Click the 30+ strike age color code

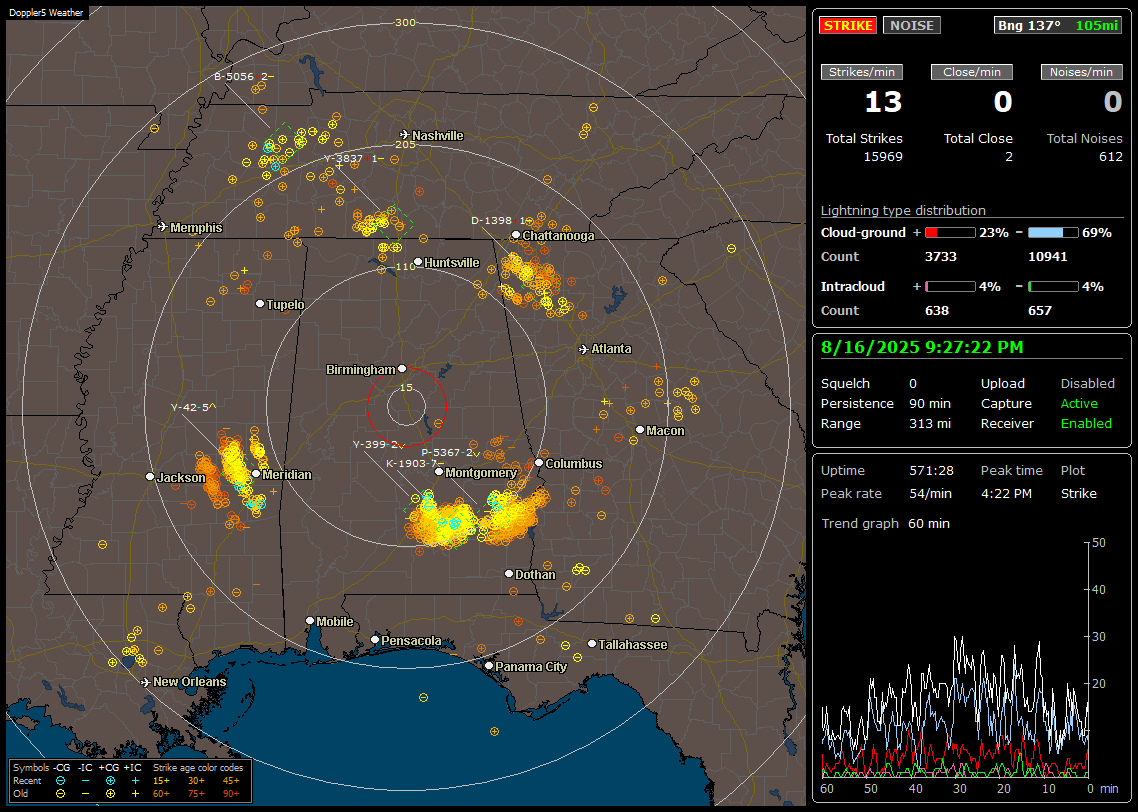196,781
